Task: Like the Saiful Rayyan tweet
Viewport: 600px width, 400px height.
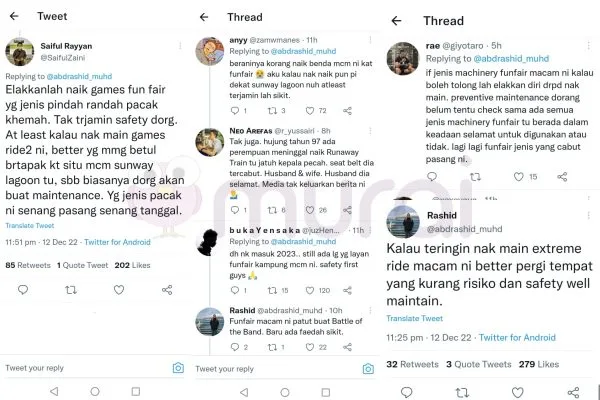Action: click(x=119, y=290)
